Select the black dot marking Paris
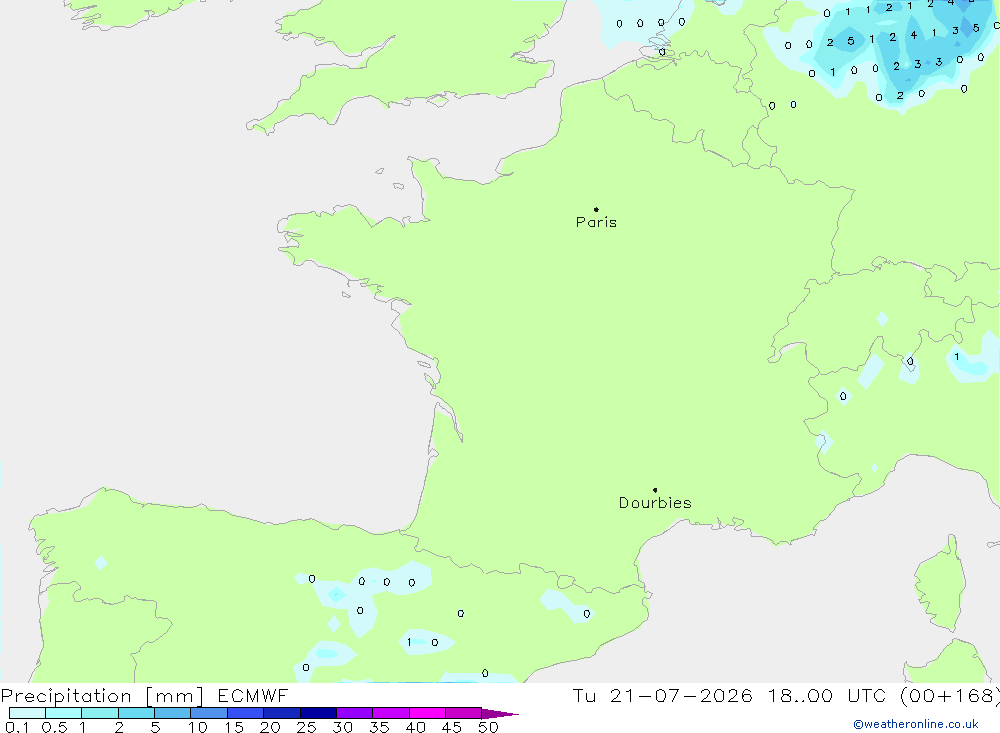The image size is (1000, 733). tap(596, 209)
